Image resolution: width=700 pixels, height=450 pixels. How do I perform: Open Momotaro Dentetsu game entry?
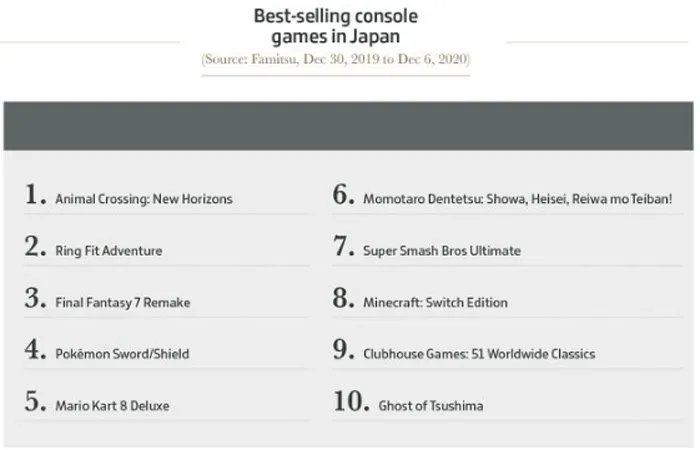coord(517,199)
